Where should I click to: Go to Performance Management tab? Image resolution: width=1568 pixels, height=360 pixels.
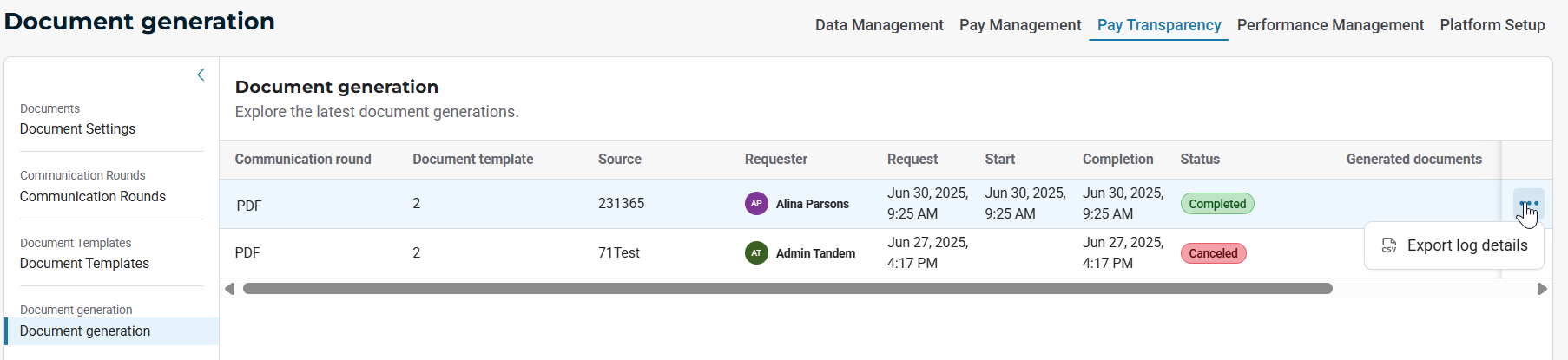(x=1330, y=25)
